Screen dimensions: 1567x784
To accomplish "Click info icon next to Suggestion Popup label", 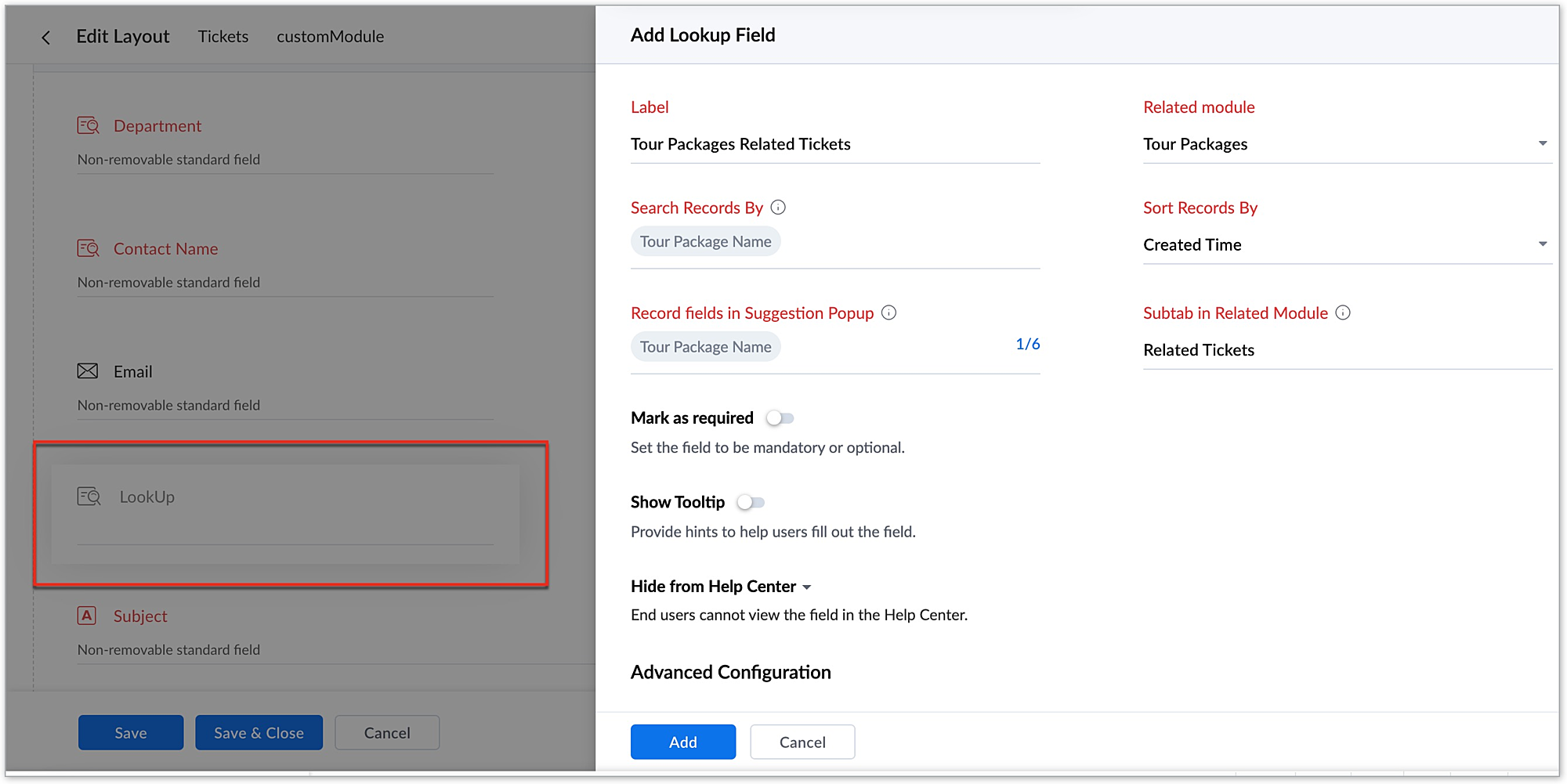I will [x=888, y=313].
